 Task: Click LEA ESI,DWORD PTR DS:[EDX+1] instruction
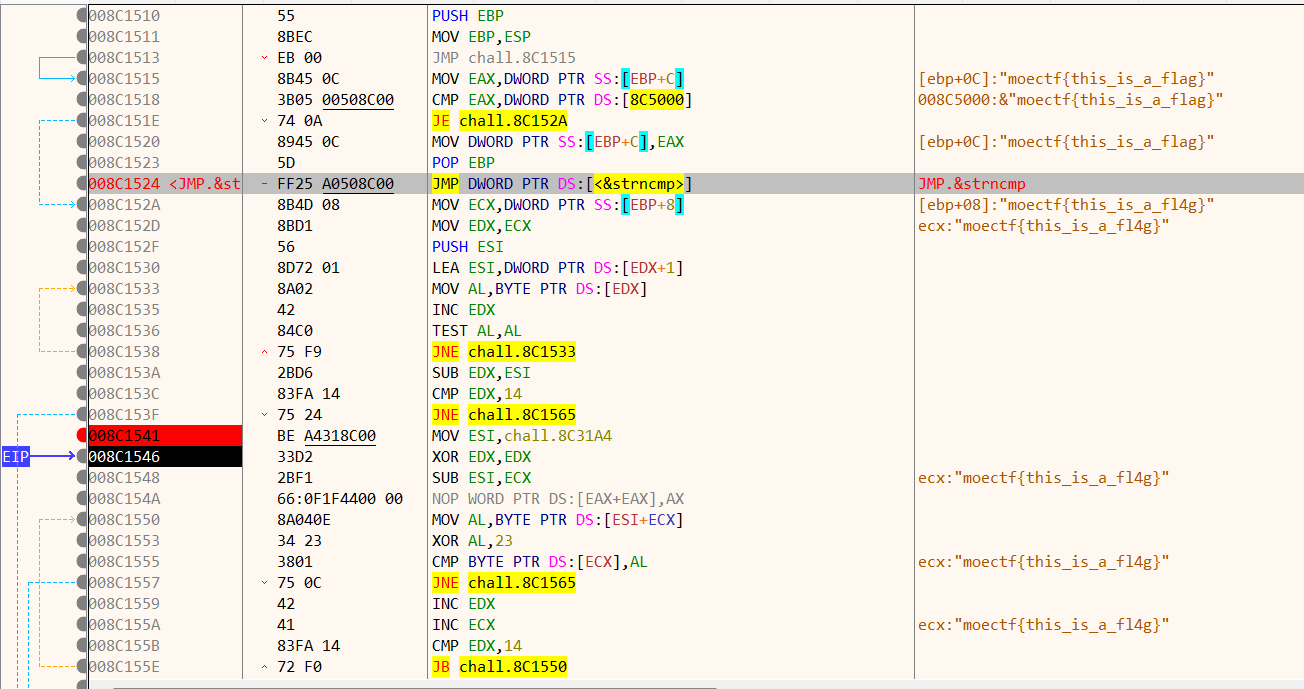(x=558, y=268)
